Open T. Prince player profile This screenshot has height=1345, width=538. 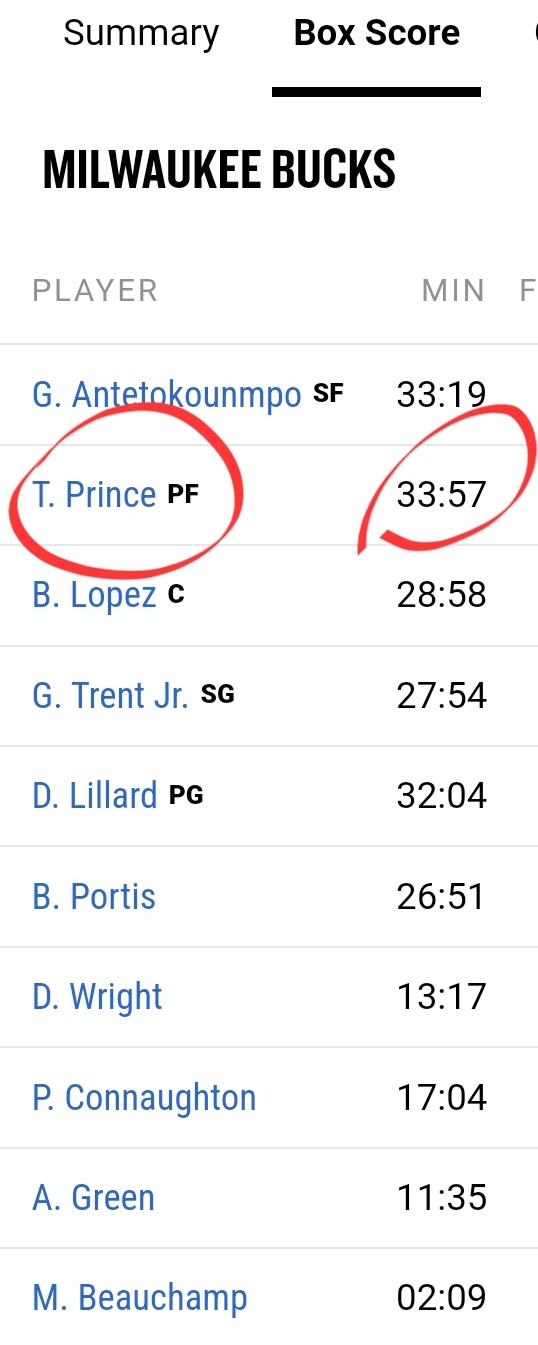pyautogui.click(x=95, y=495)
